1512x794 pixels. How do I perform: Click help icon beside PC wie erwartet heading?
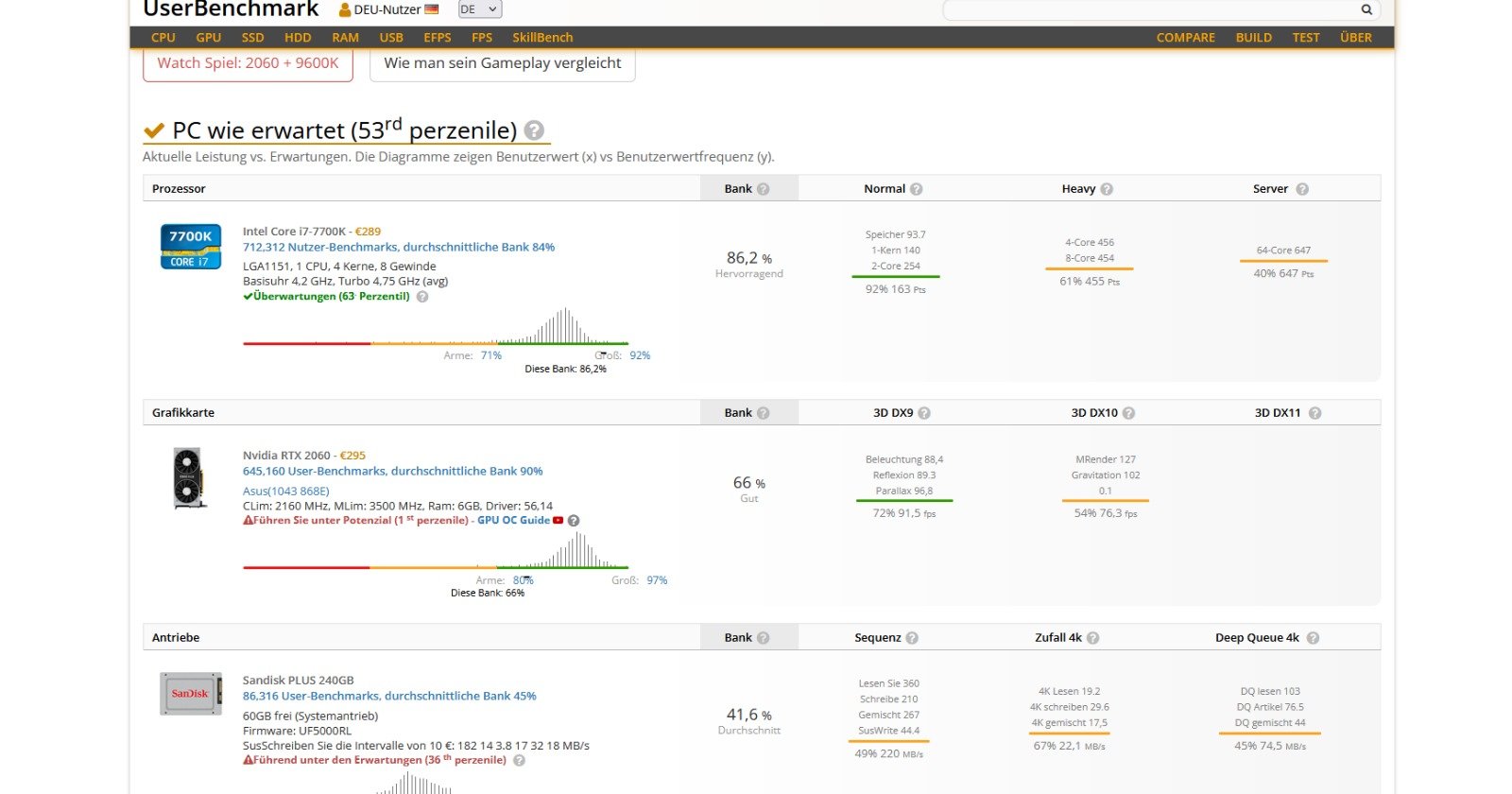coord(534,130)
